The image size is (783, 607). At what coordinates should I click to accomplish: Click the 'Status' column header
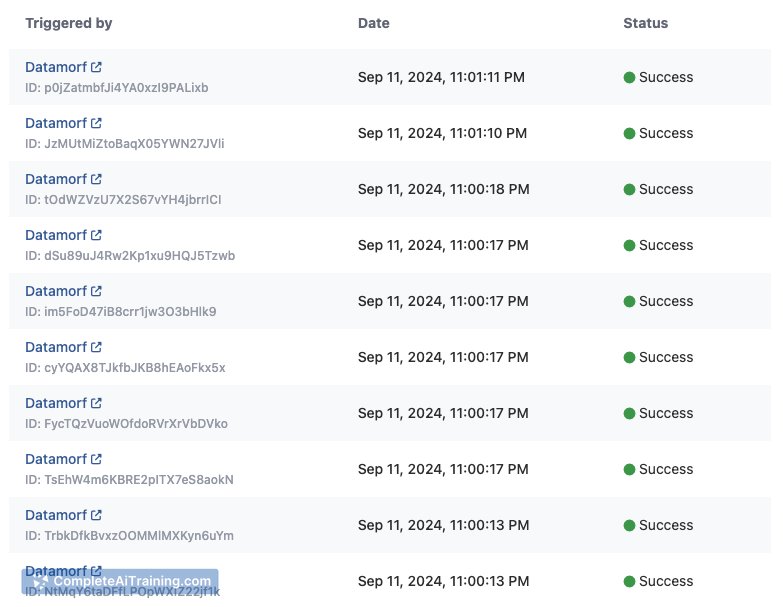point(645,23)
